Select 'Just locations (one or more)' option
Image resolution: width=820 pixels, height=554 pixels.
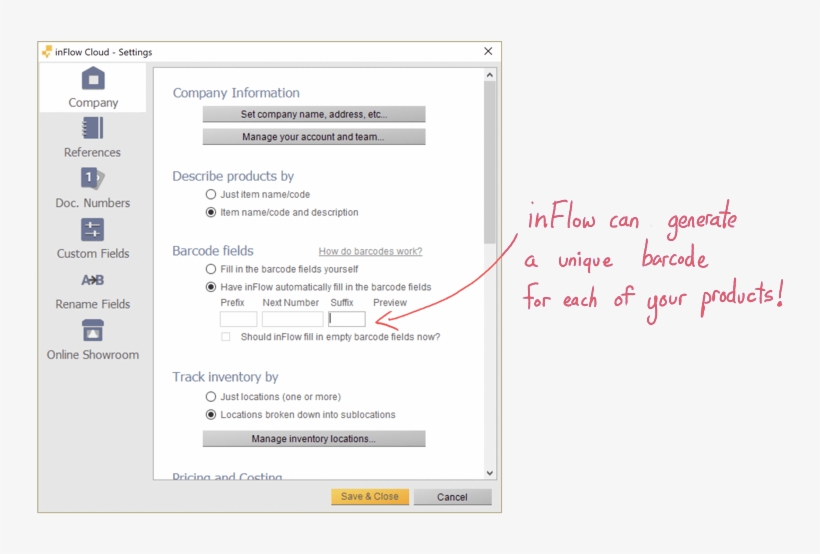[211, 397]
